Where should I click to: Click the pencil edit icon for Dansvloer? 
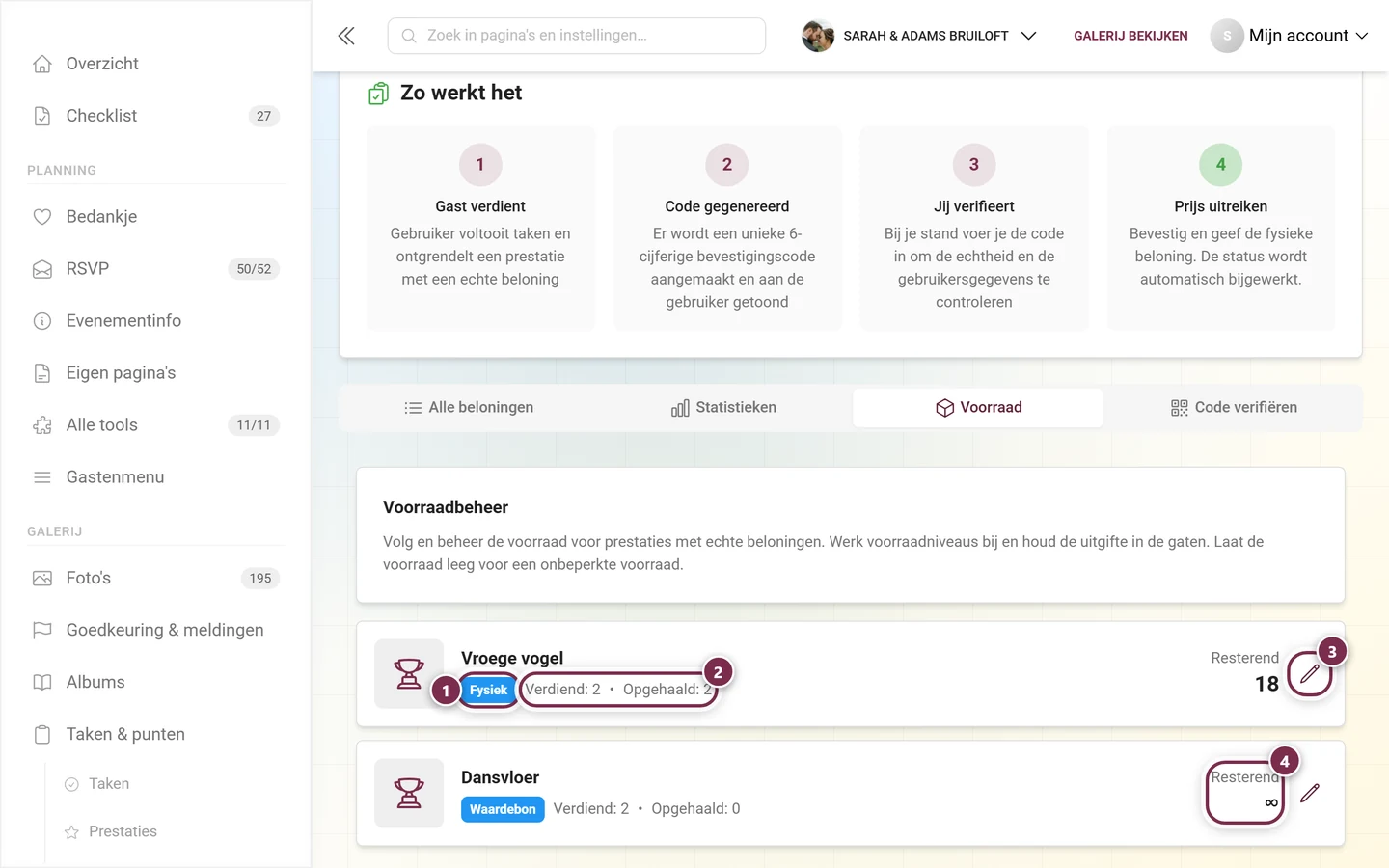tap(1309, 793)
